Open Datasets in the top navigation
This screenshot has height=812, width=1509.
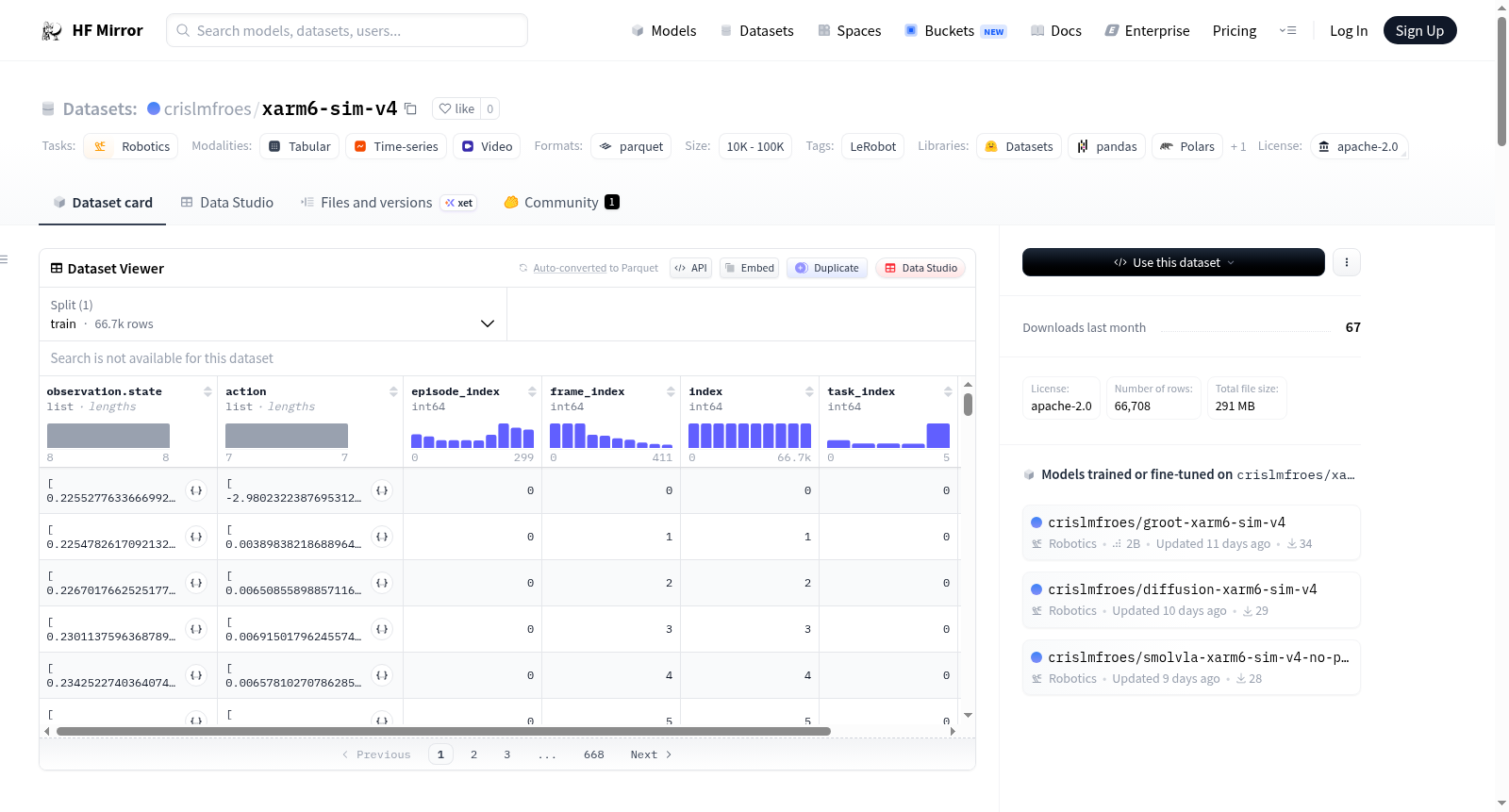(x=757, y=30)
